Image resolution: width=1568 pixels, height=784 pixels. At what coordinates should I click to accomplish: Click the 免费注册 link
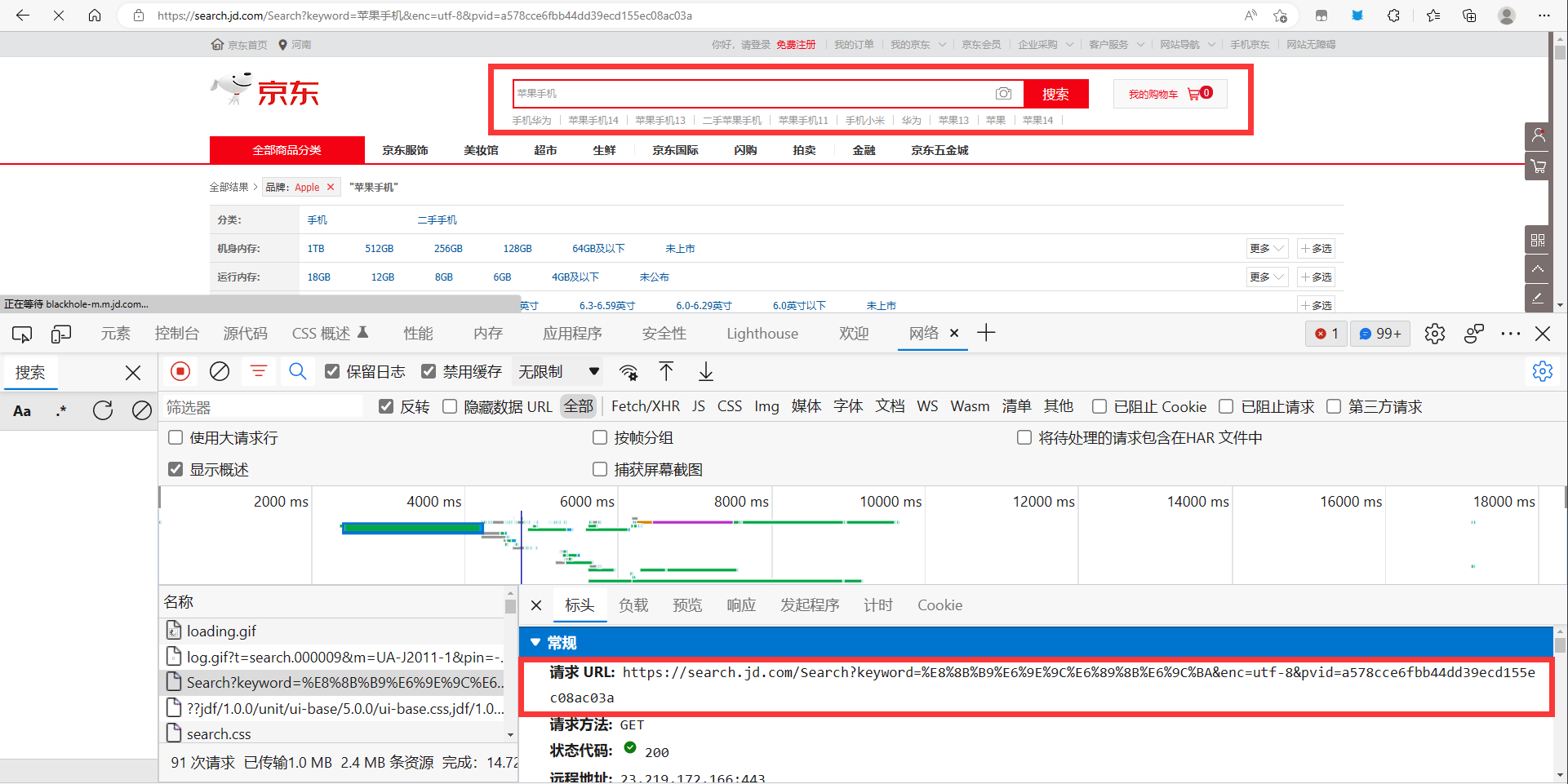click(796, 45)
